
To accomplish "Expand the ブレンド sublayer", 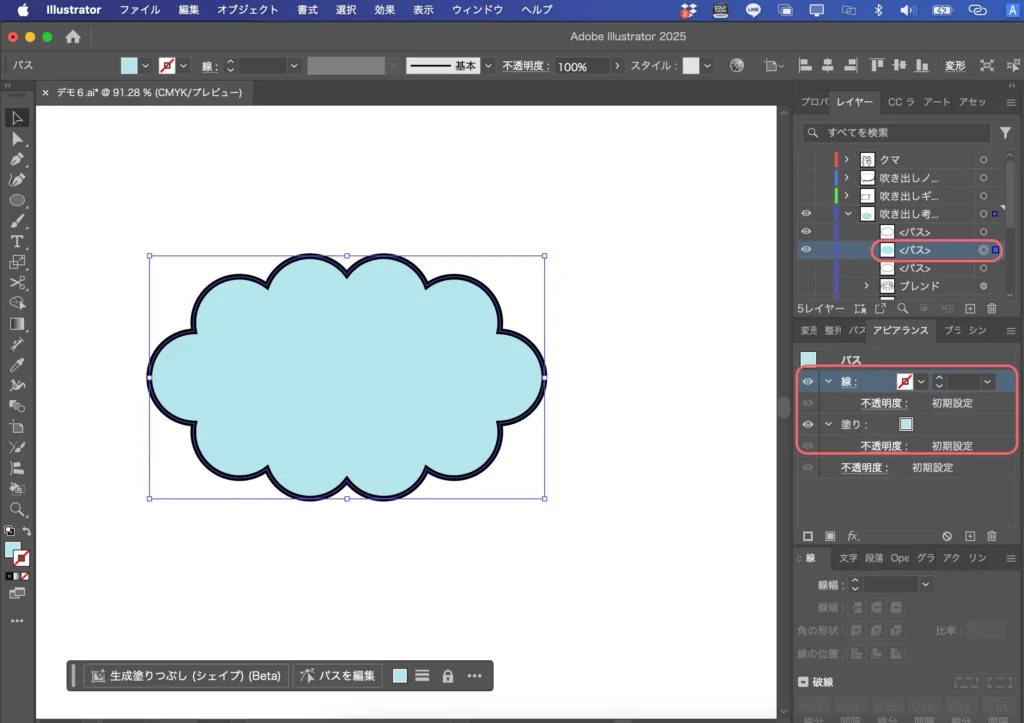I will 867,286.
